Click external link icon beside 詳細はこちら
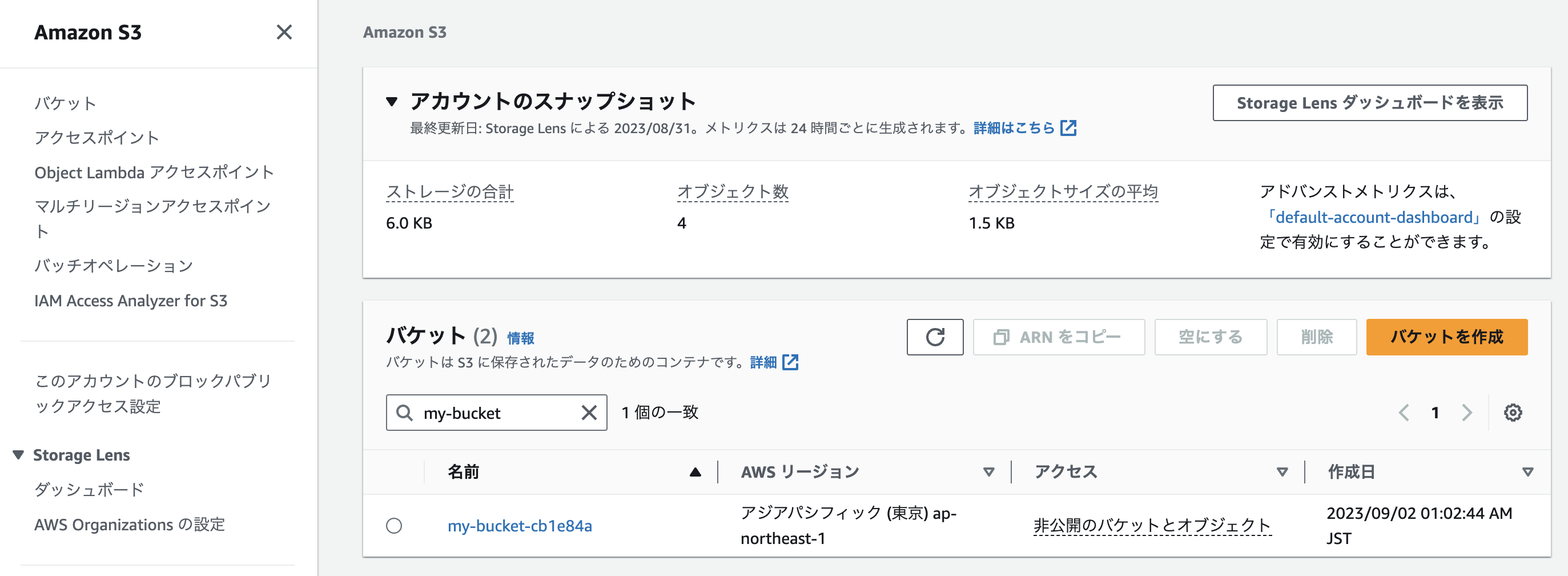This screenshot has height=576, width=1568. point(1068,129)
